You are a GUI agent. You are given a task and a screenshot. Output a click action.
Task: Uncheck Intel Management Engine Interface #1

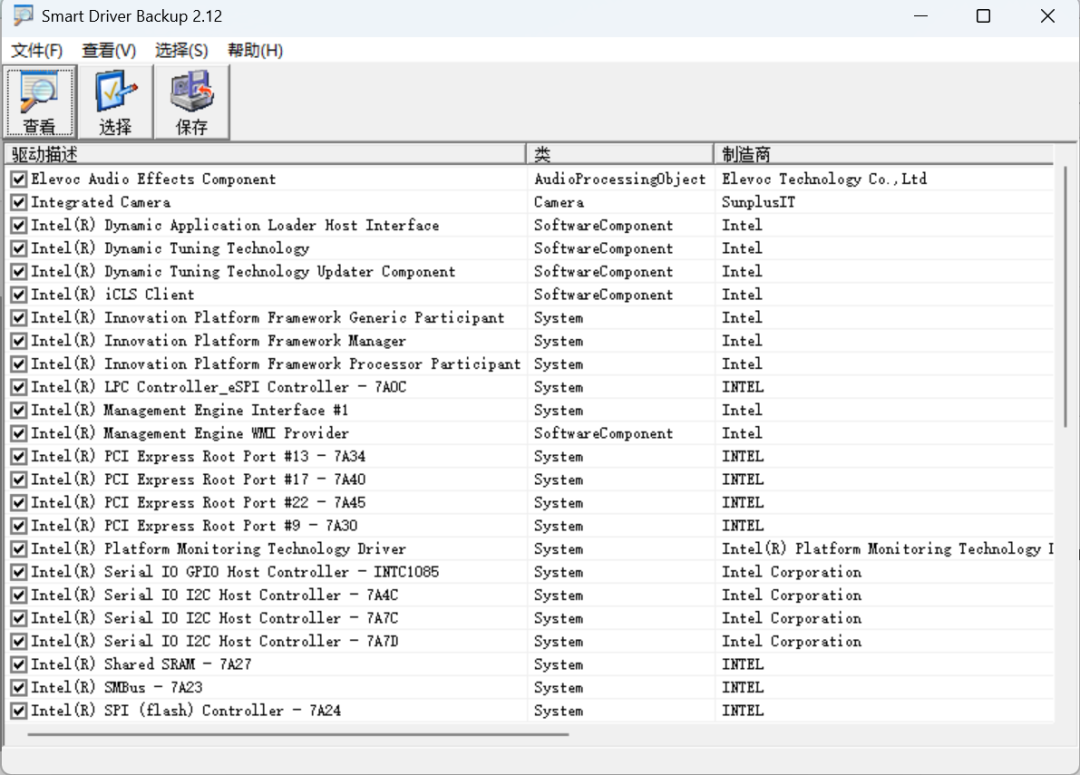pos(19,411)
